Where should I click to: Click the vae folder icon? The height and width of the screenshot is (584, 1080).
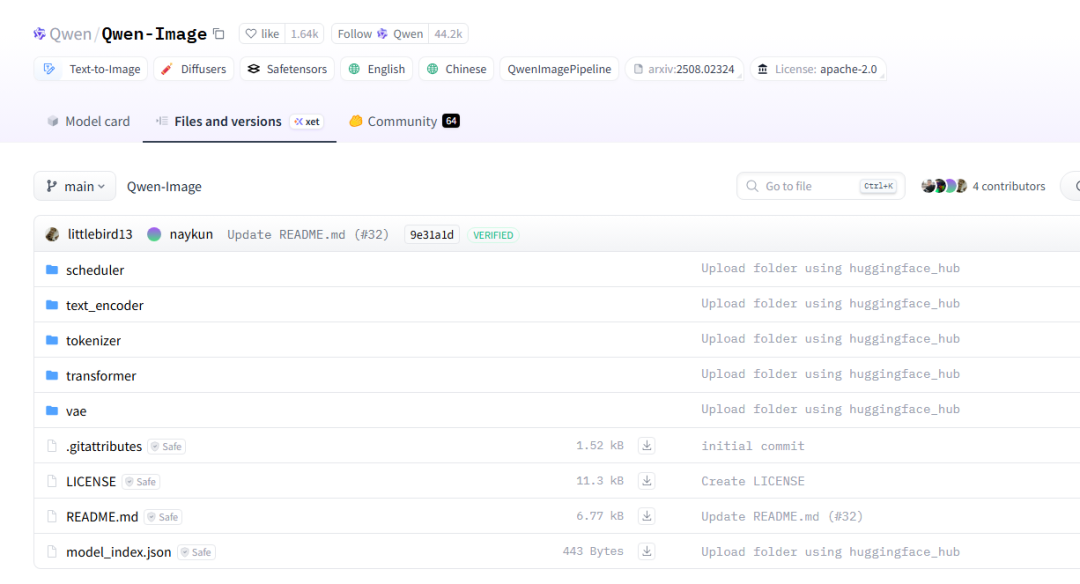pyautogui.click(x=52, y=410)
